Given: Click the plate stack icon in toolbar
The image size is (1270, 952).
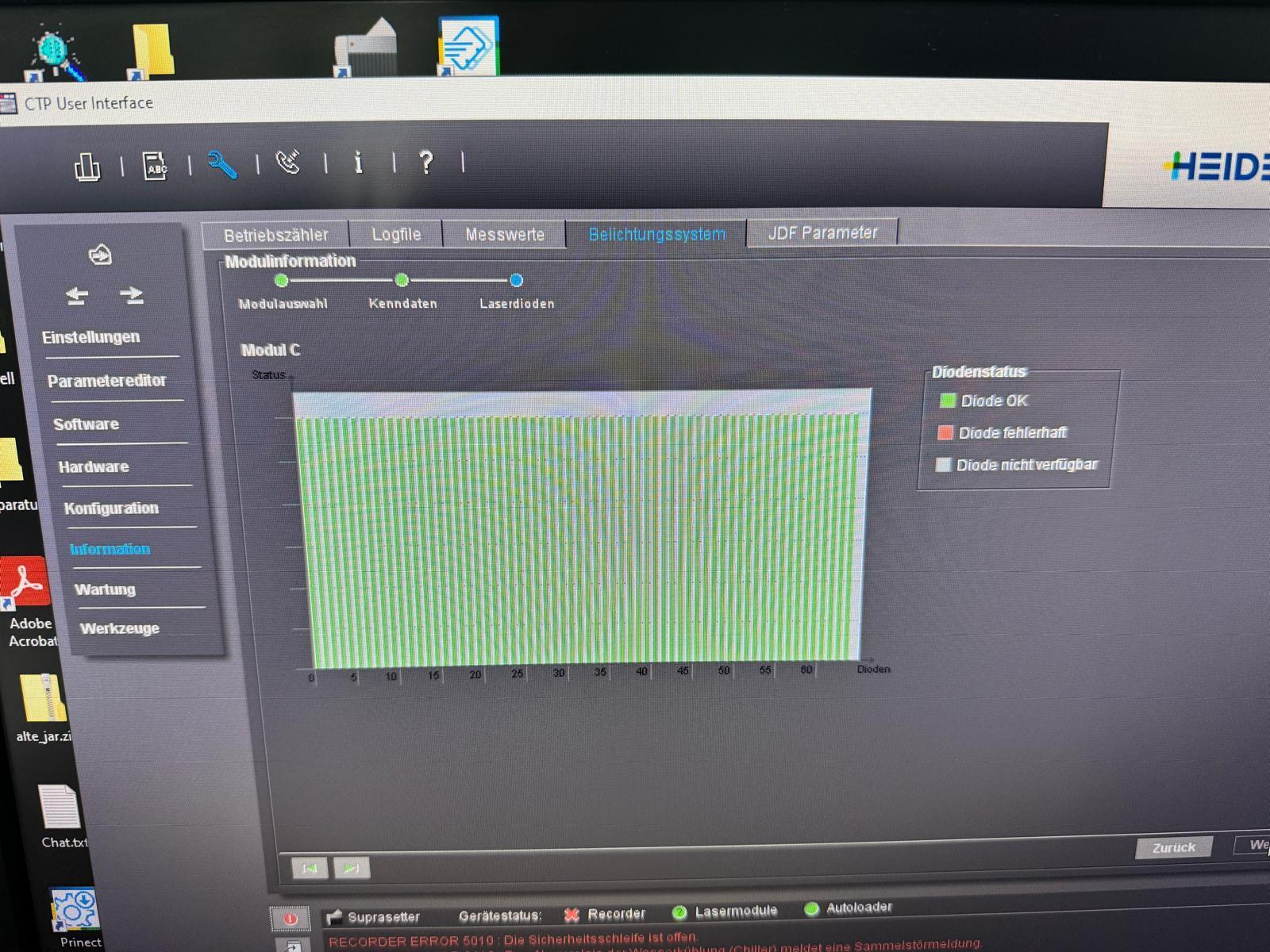Looking at the screenshot, I should pos(87,167).
